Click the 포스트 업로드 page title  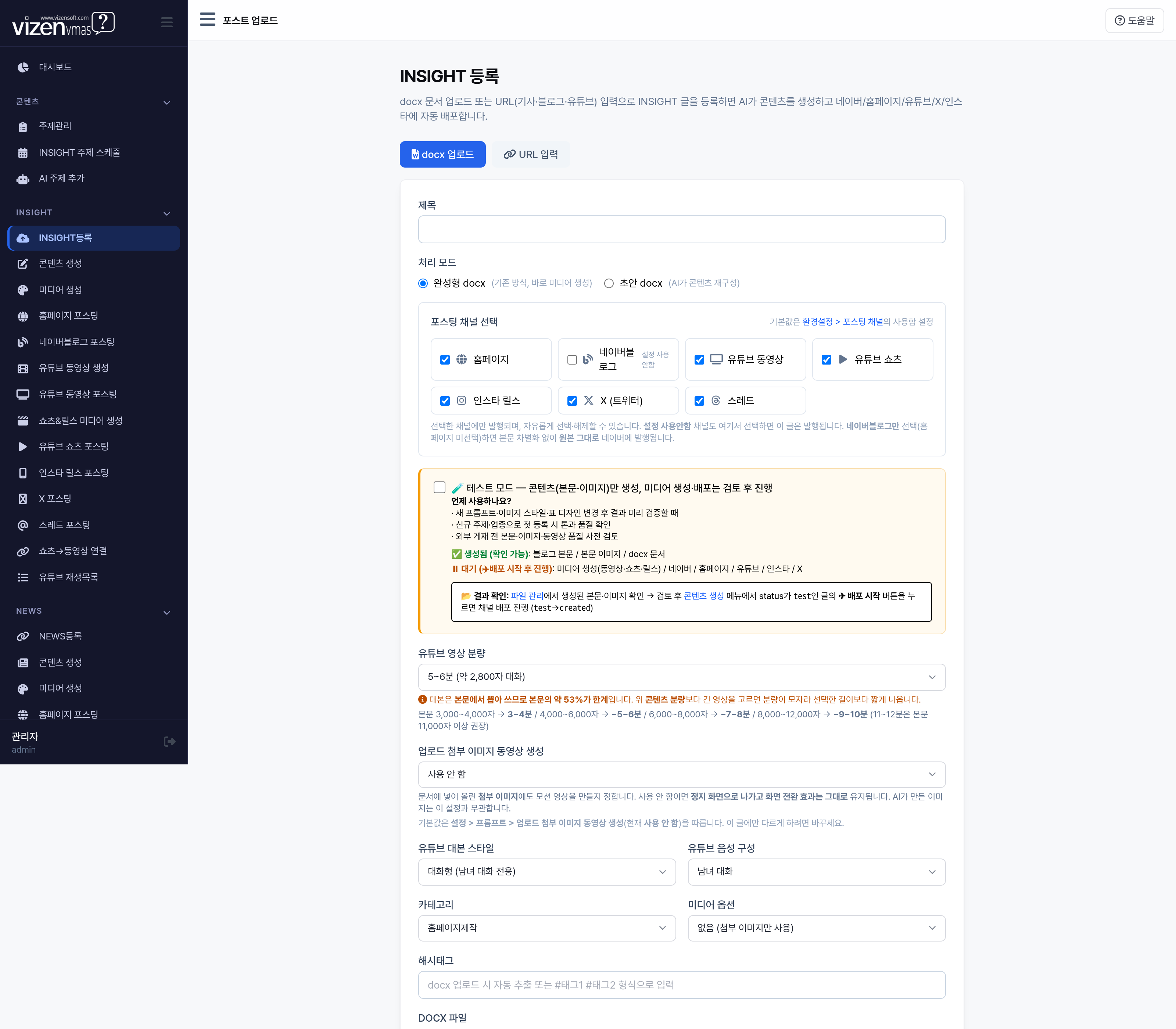250,21
